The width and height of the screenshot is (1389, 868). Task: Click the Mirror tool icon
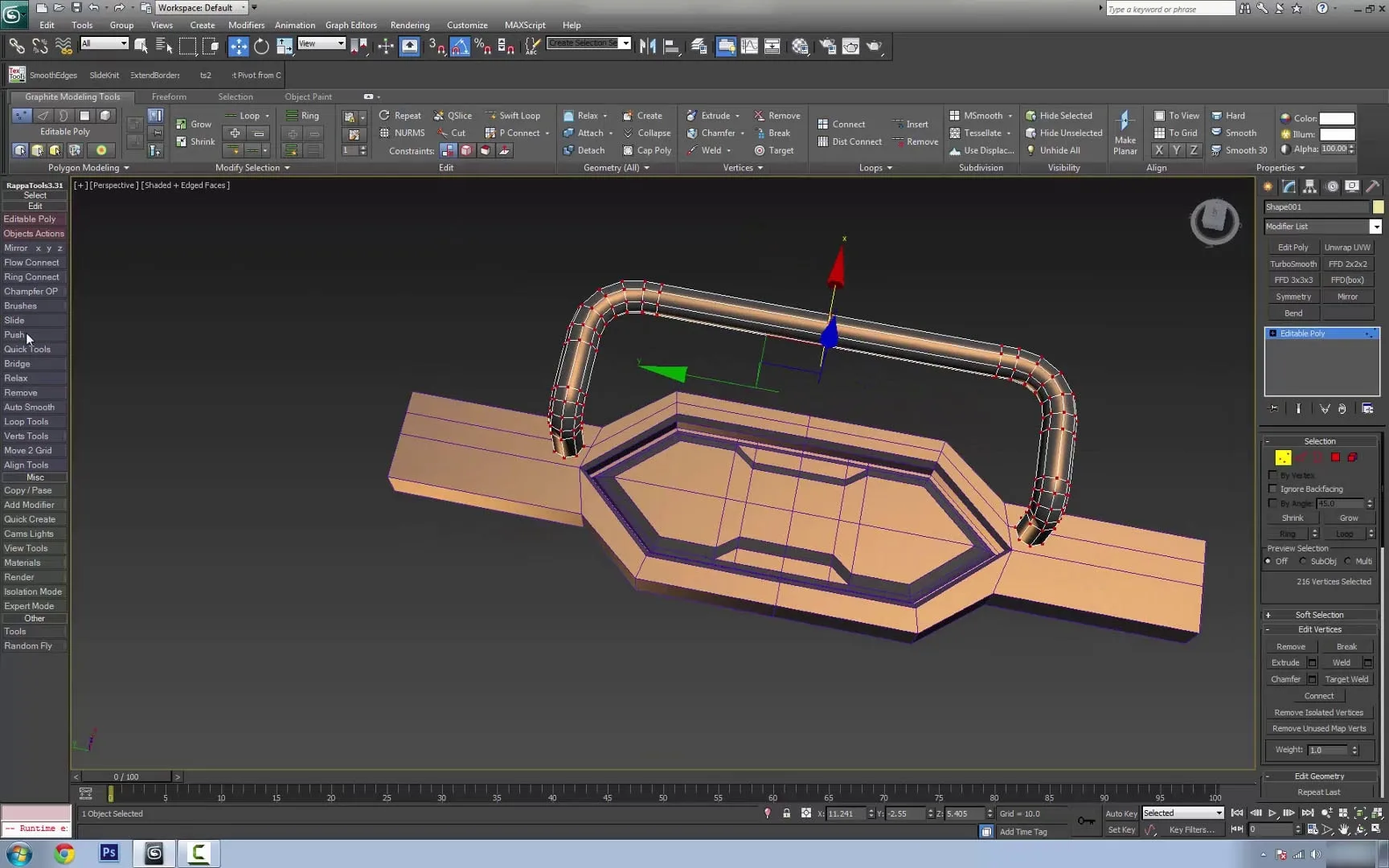(x=647, y=47)
